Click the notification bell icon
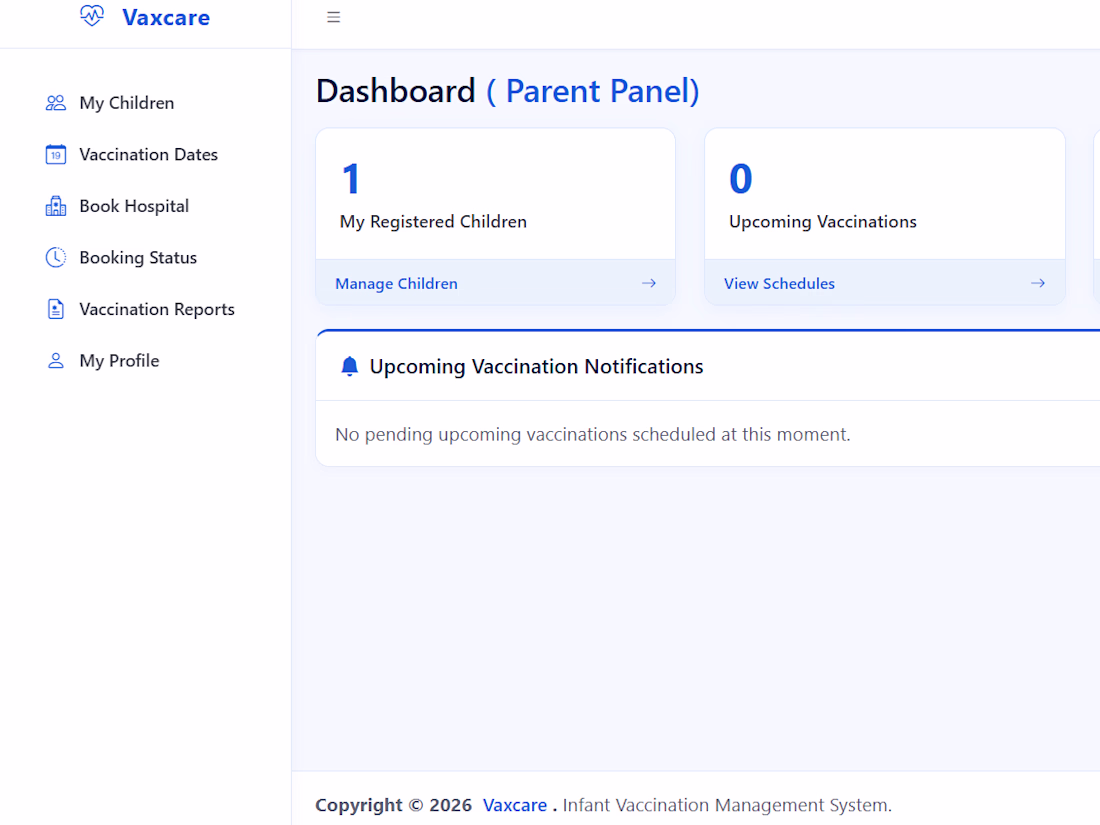1100x825 pixels. (349, 366)
